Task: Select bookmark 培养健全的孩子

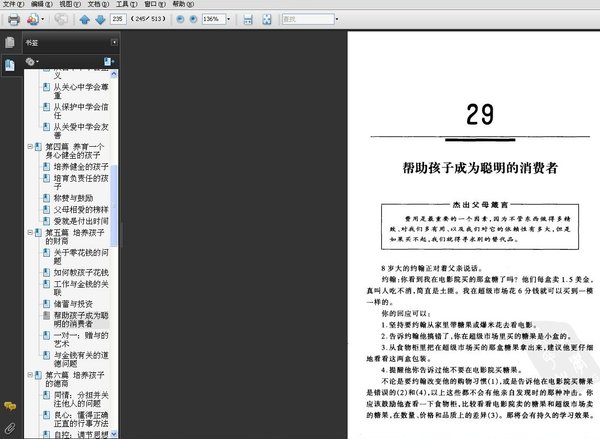Action: click(81, 166)
